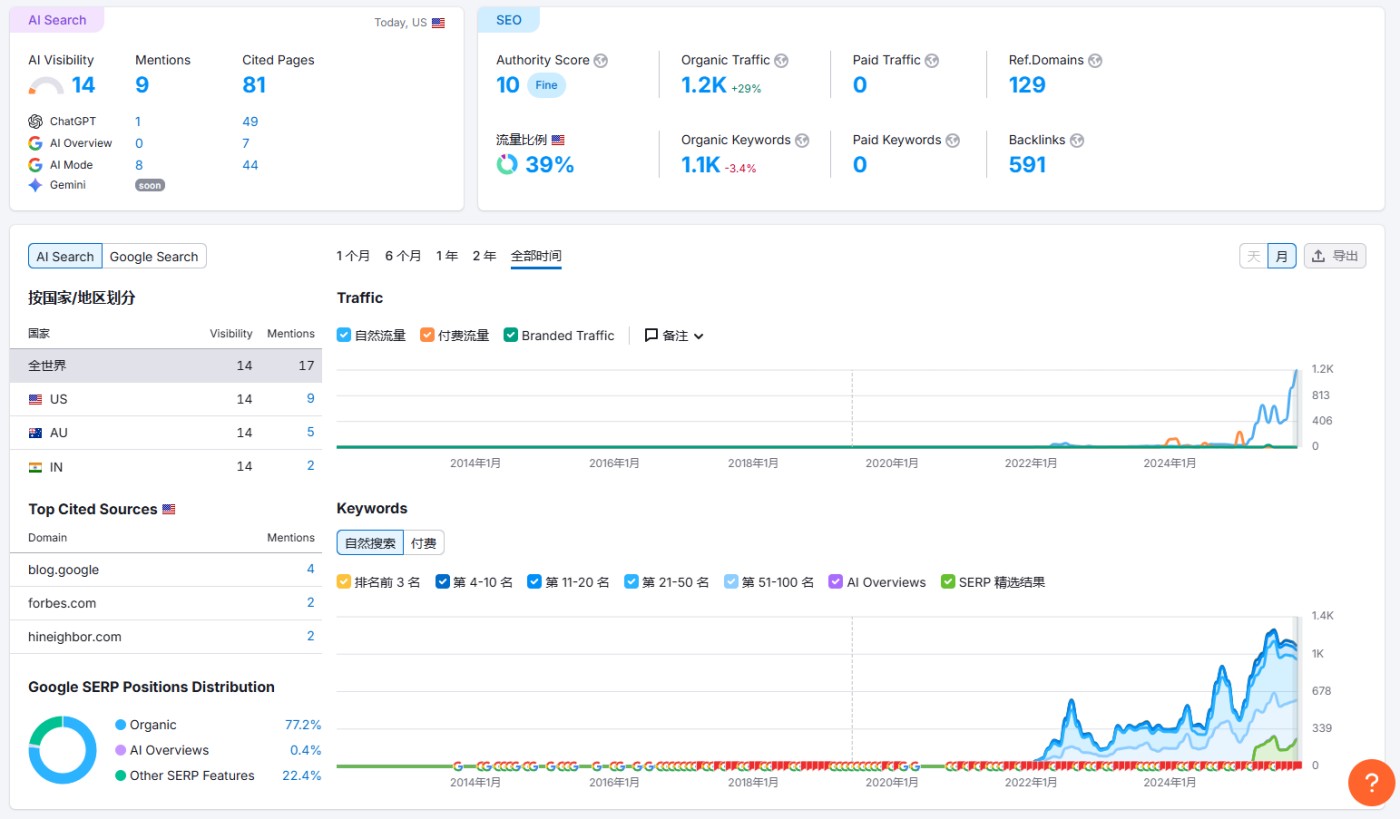This screenshot has height=819, width=1400.
Task: Toggle the Branded Traffic checkbox
Action: 511,336
